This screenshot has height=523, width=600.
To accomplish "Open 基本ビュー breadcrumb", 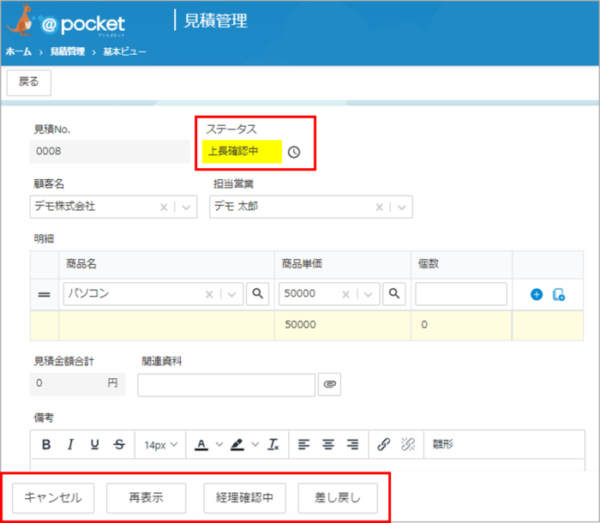I will coord(124,52).
